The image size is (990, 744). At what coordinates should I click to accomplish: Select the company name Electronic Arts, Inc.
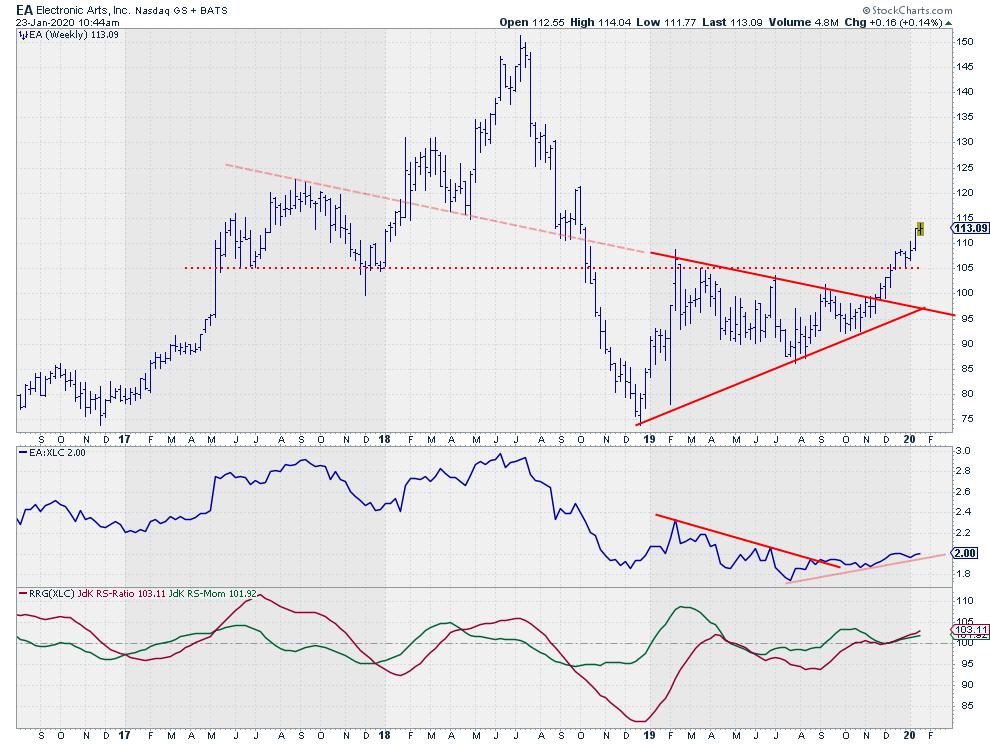coord(83,11)
